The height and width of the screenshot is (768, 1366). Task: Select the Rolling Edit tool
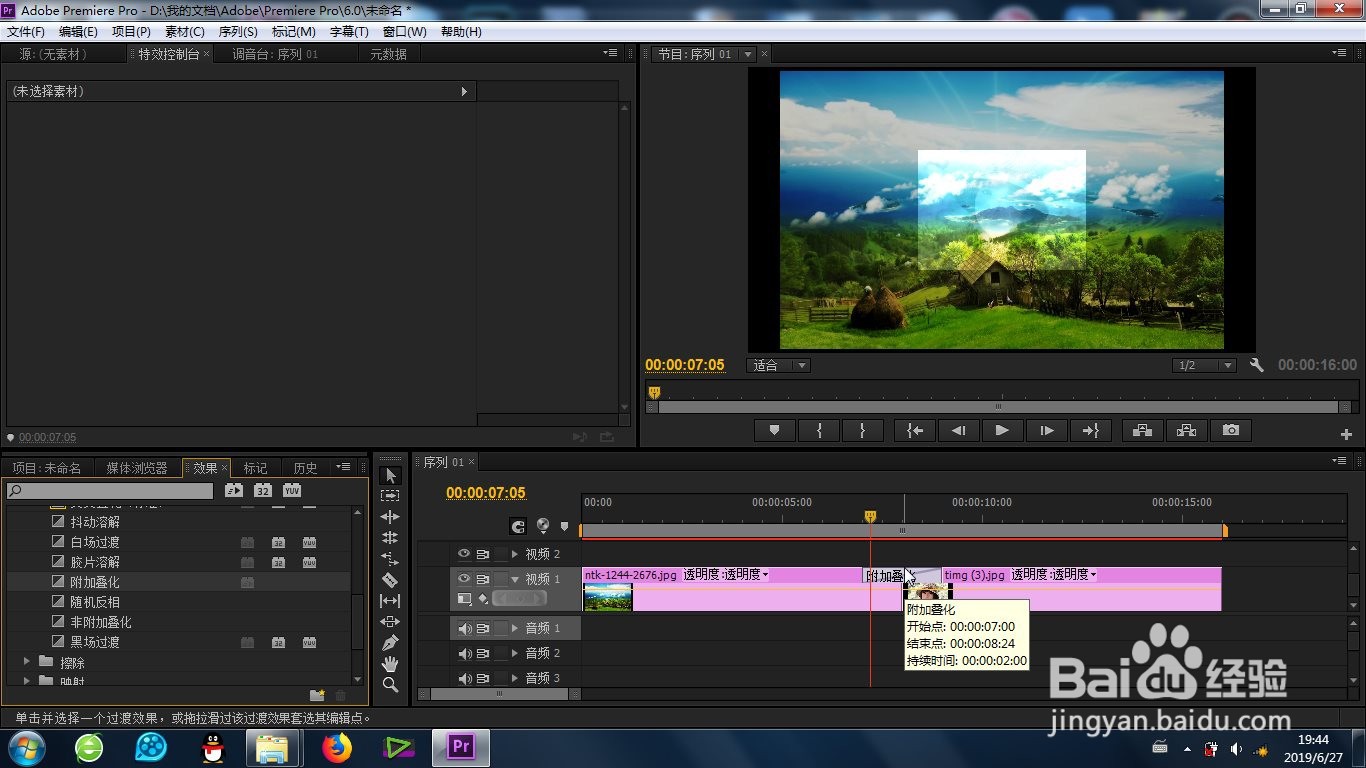coord(390,538)
